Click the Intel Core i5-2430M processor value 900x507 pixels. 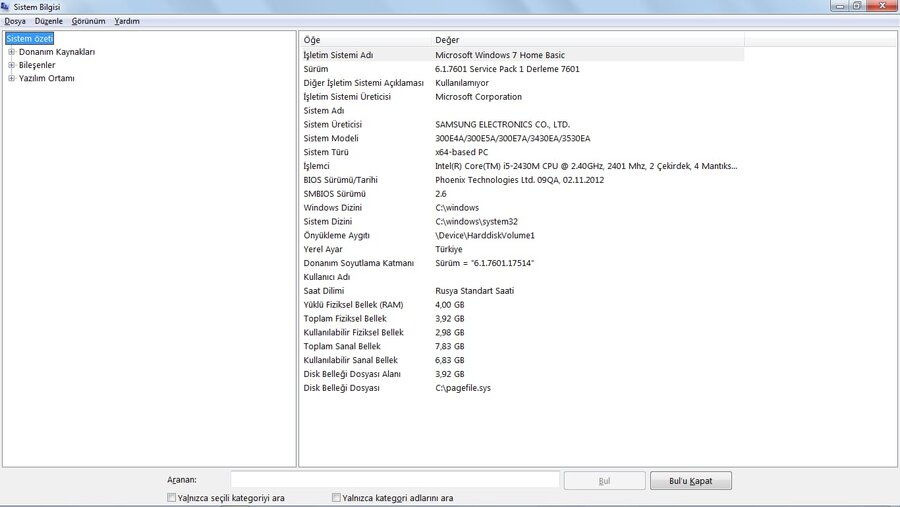click(586, 166)
